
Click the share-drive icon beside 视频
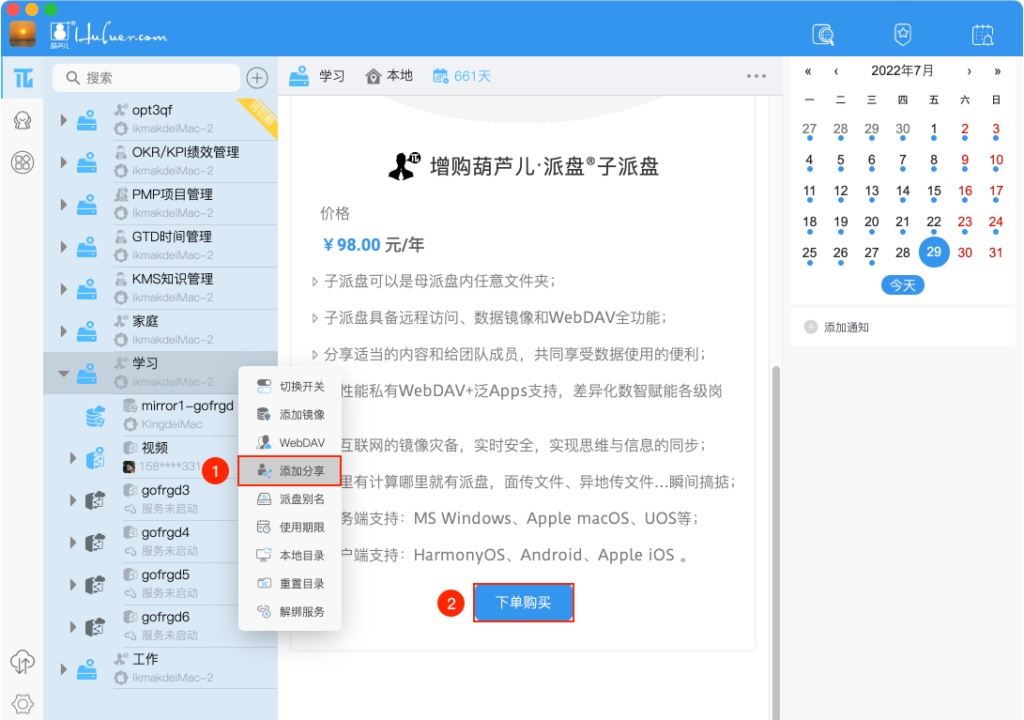click(x=95, y=457)
